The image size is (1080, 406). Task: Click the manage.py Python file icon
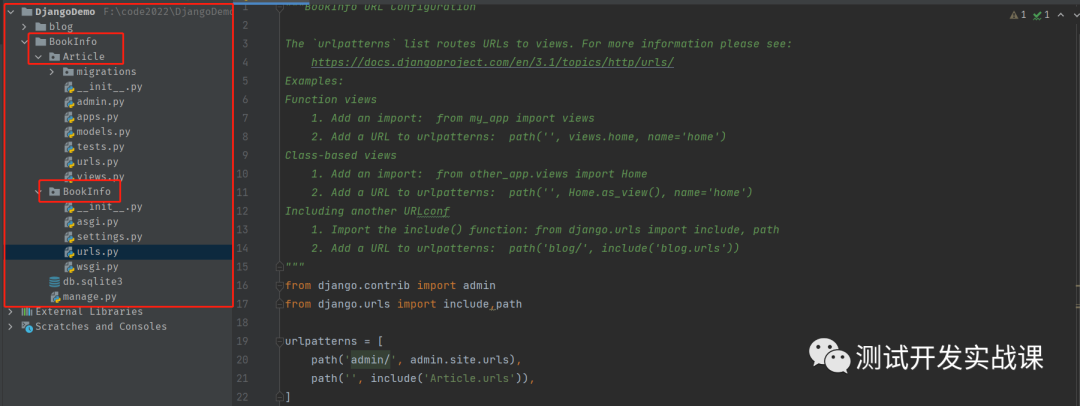click(55, 297)
